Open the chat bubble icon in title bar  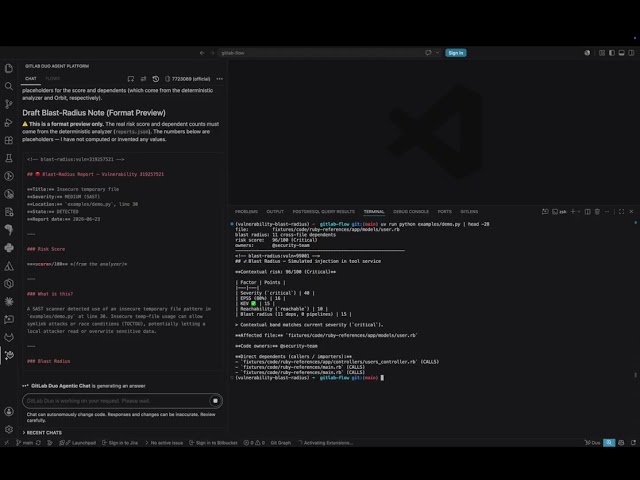point(428,53)
